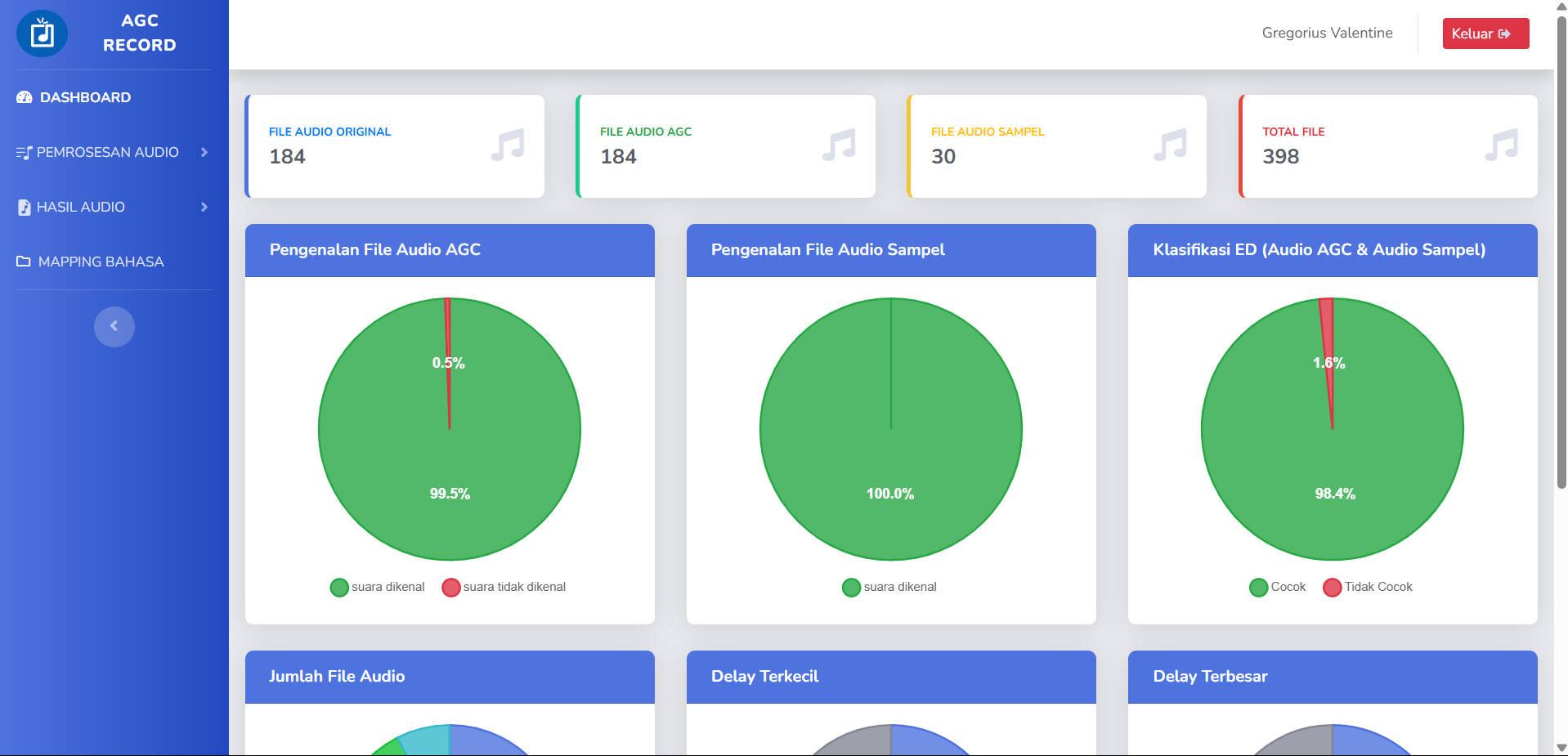1568x756 pixels.
Task: Click the value 398 on Total File card
Action: 1281,156
